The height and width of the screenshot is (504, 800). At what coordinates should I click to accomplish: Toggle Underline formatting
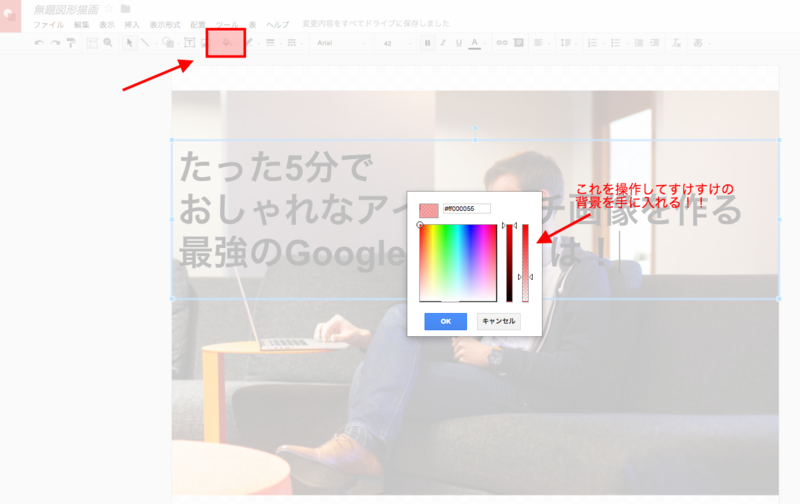(459, 43)
